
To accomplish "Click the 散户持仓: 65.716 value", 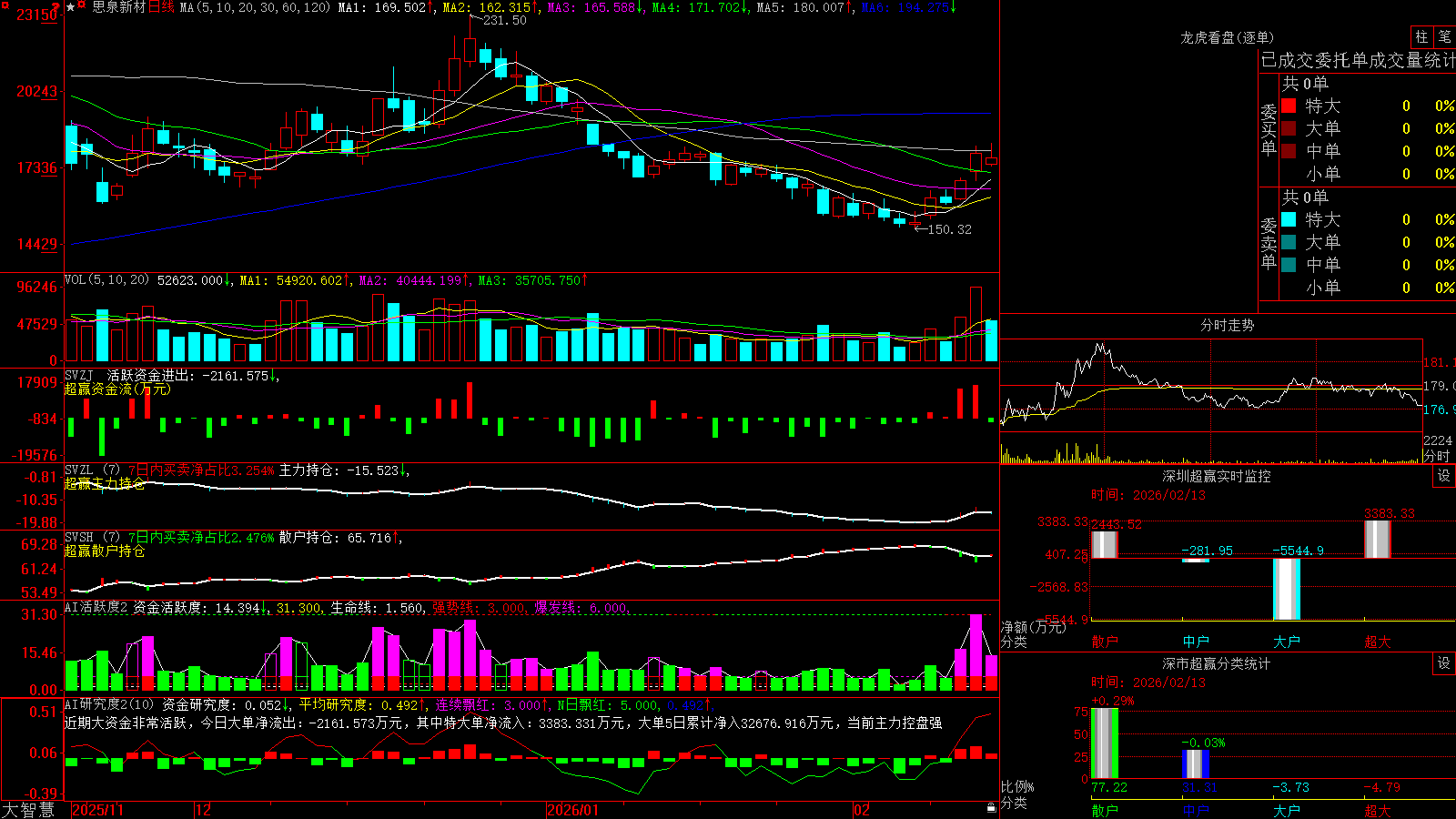I will point(335,538).
